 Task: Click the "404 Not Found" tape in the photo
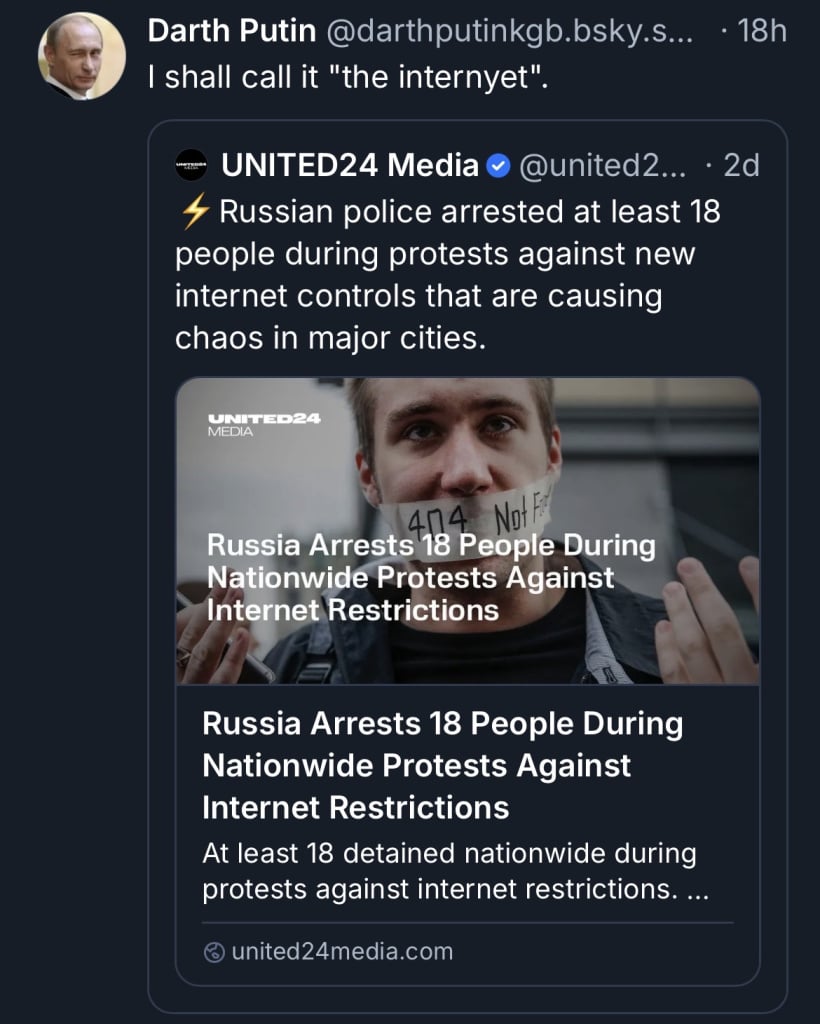[x=470, y=516]
